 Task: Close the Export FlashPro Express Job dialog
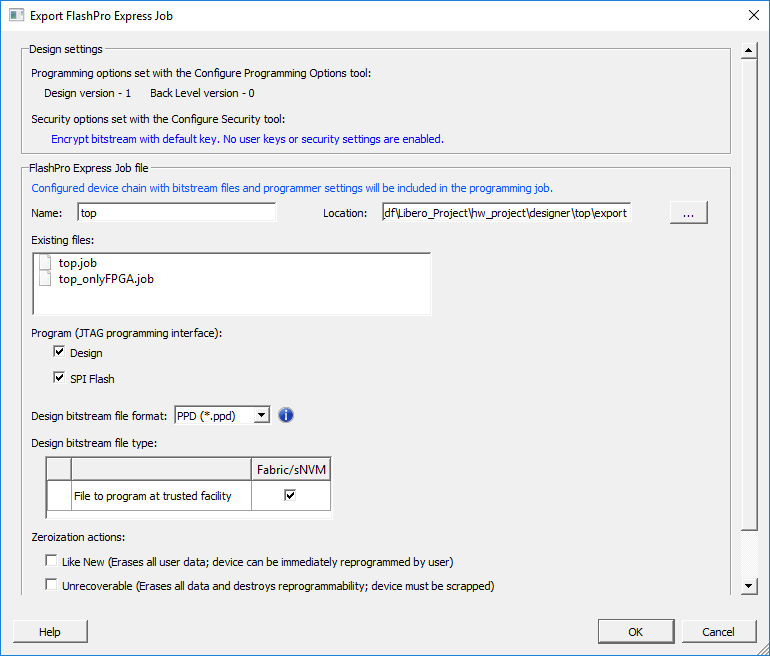(754, 15)
